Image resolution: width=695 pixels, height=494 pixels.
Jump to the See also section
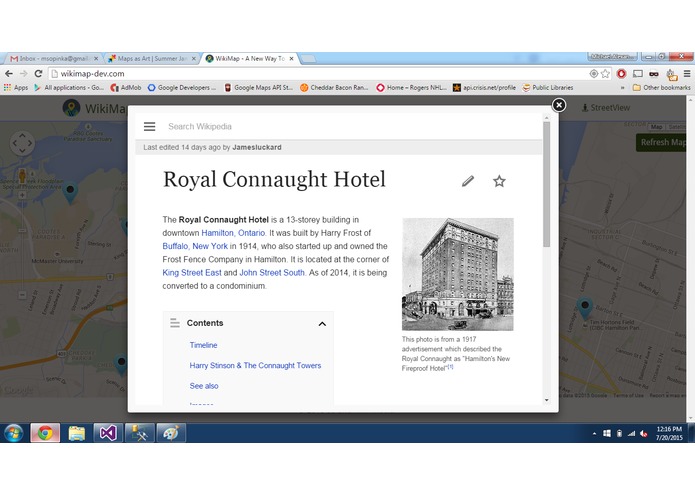pyautogui.click(x=204, y=386)
